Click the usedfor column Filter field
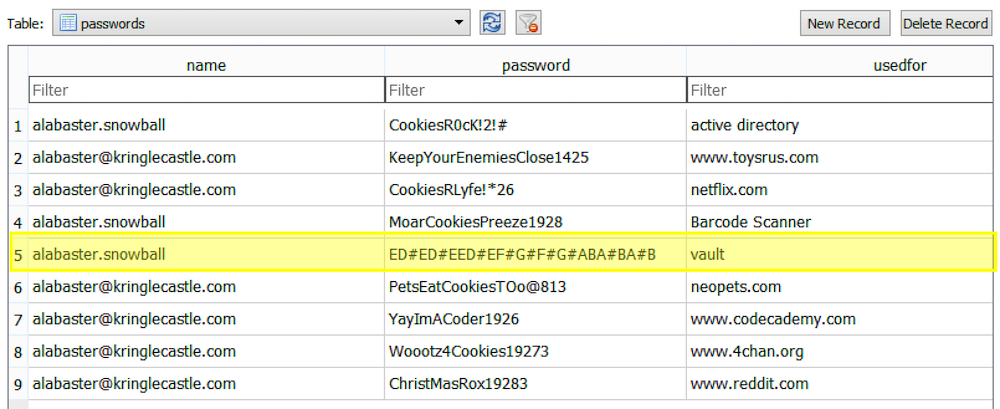The height and width of the screenshot is (409, 1000). tap(839, 90)
